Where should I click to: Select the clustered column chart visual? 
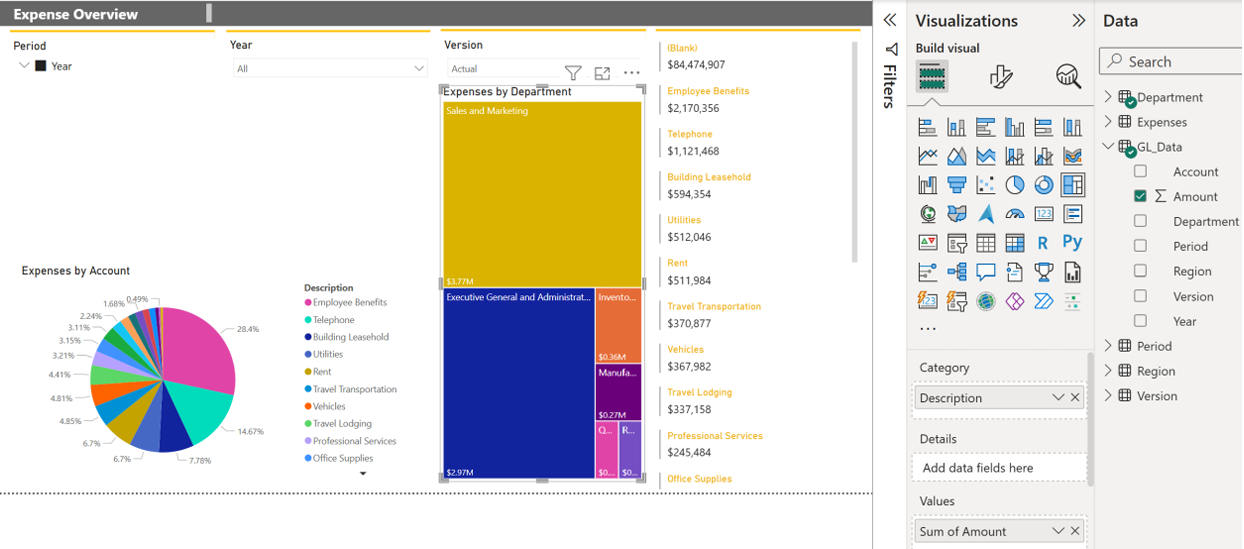pyautogui.click(x=1014, y=127)
